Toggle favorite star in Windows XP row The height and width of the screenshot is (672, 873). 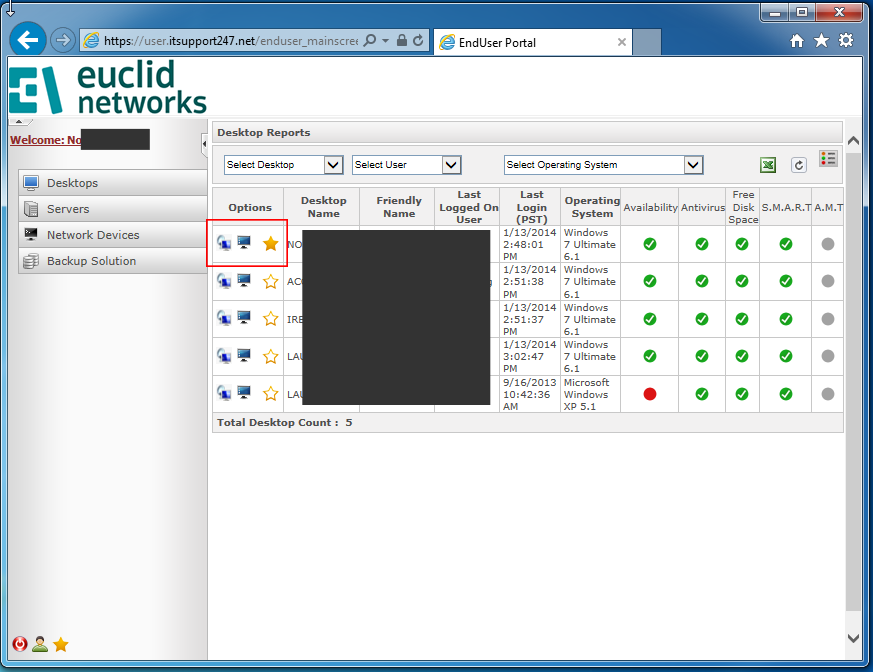pyautogui.click(x=271, y=394)
